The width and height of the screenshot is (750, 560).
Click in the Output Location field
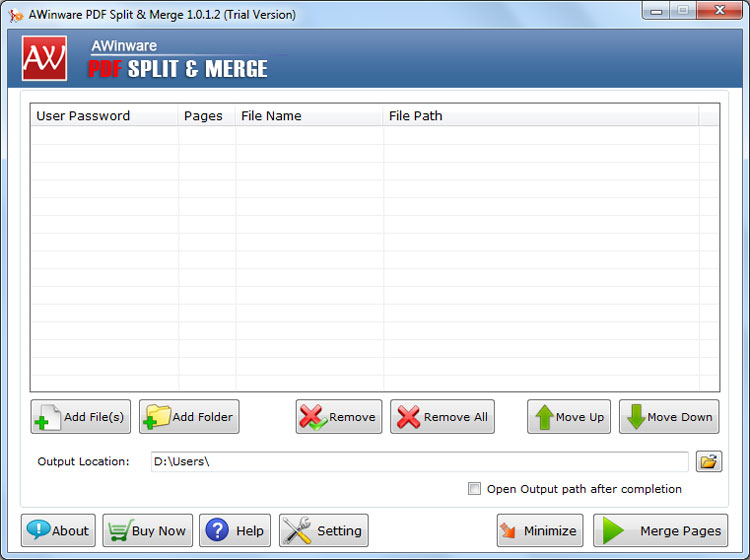419,461
